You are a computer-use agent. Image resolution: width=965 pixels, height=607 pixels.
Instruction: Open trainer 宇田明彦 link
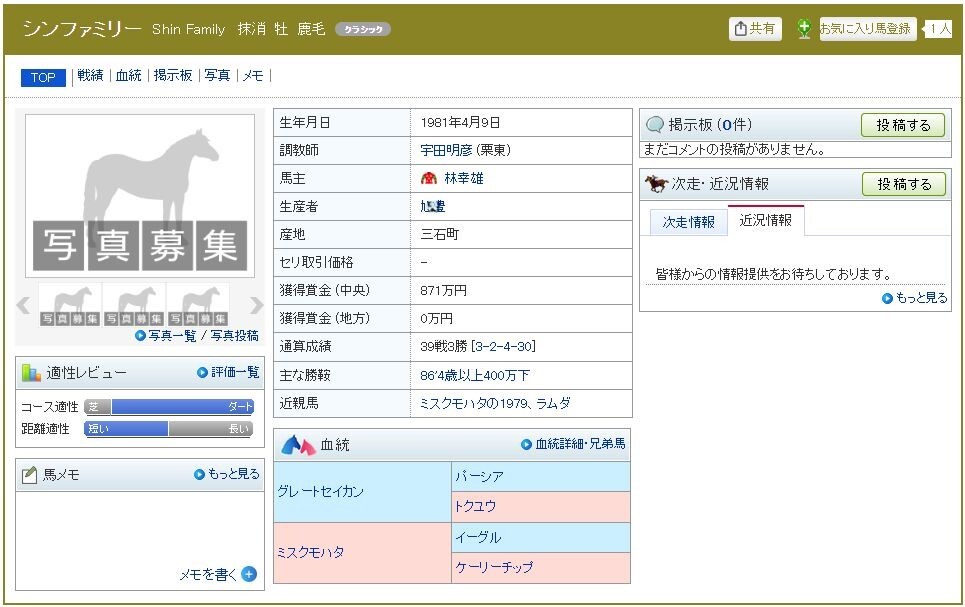[448, 150]
